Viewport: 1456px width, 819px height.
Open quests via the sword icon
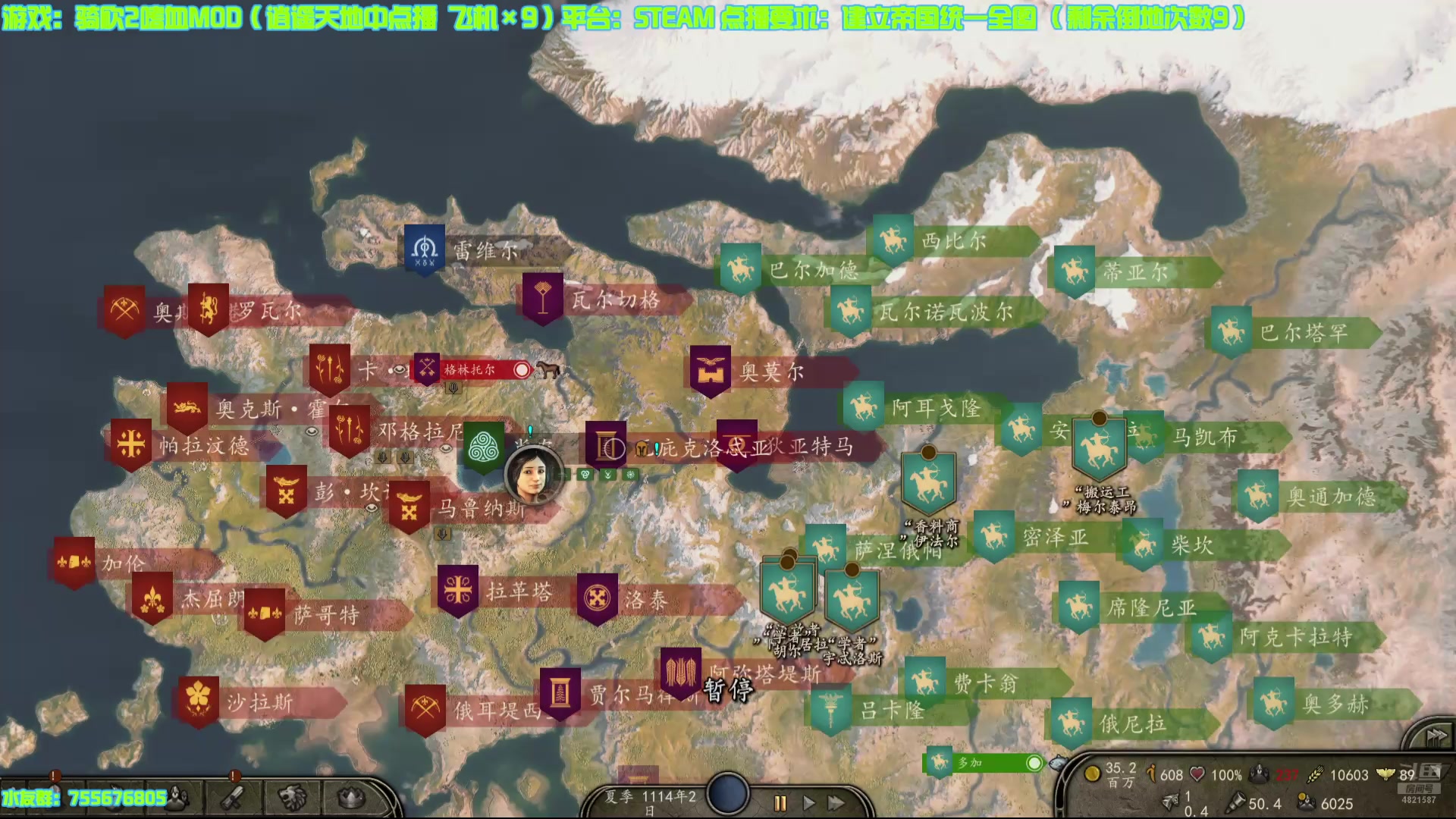point(234,797)
